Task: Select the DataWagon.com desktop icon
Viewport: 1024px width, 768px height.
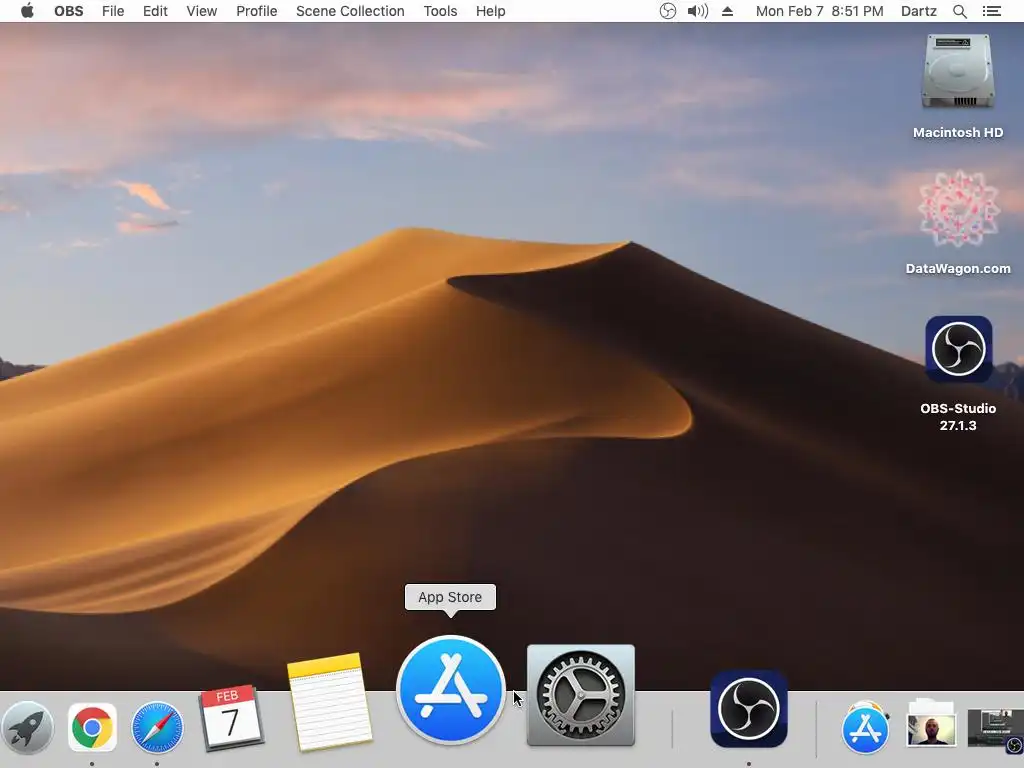Action: (x=958, y=222)
